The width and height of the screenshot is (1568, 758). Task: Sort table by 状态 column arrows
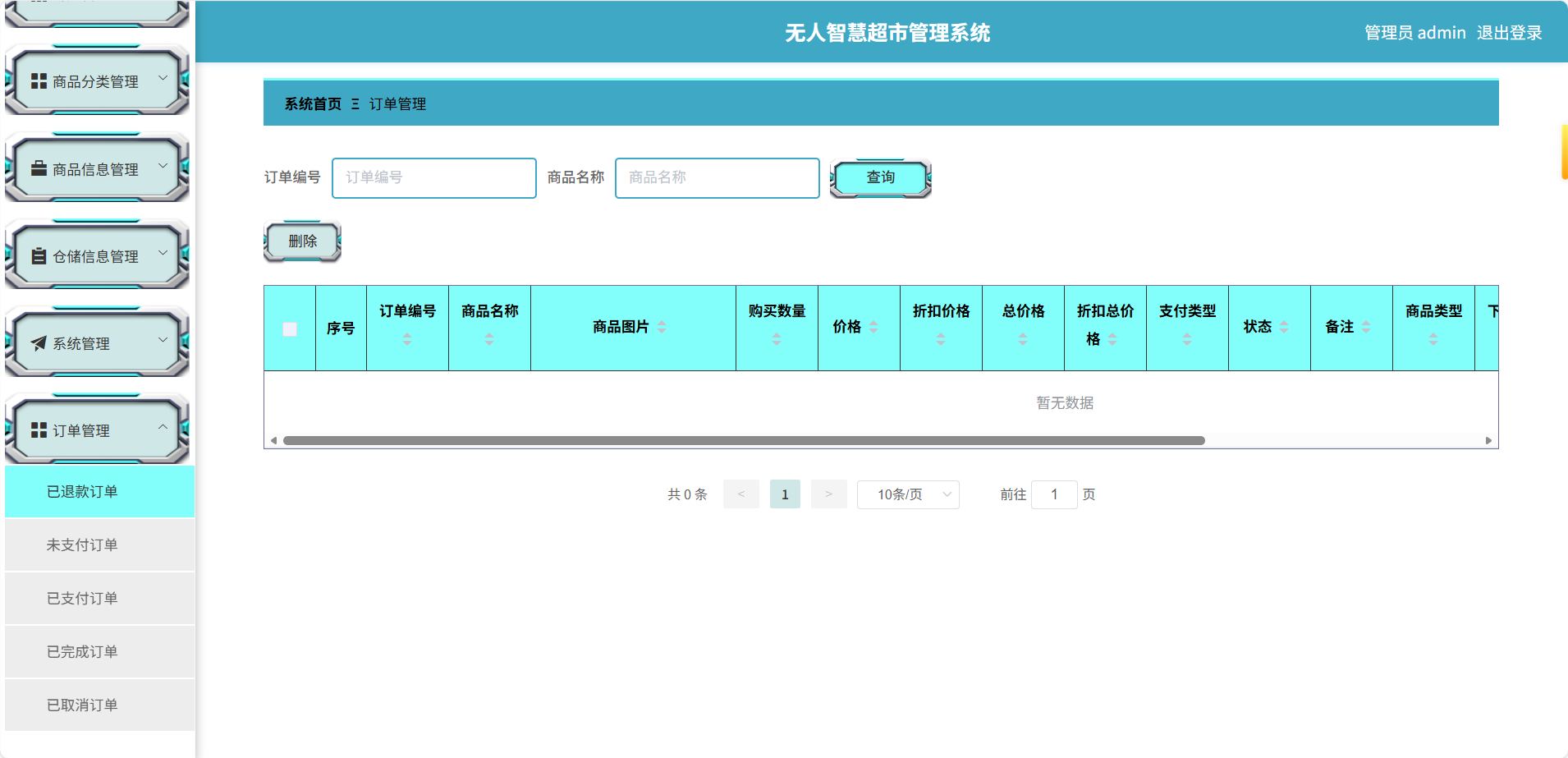1284,327
